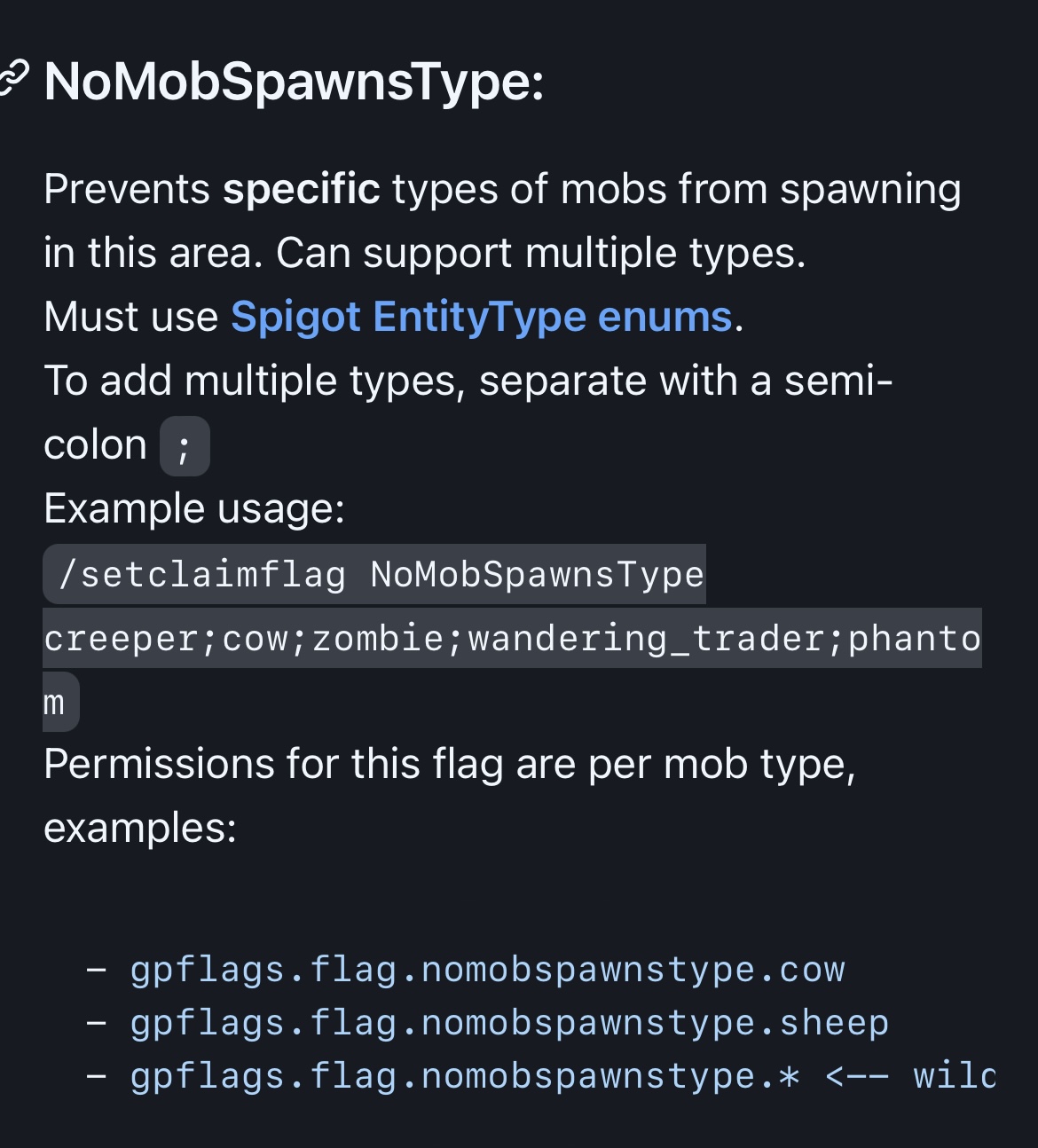The width and height of the screenshot is (1038, 1148).
Task: Click the NoMobSpawnsType heading
Action: coord(294,82)
